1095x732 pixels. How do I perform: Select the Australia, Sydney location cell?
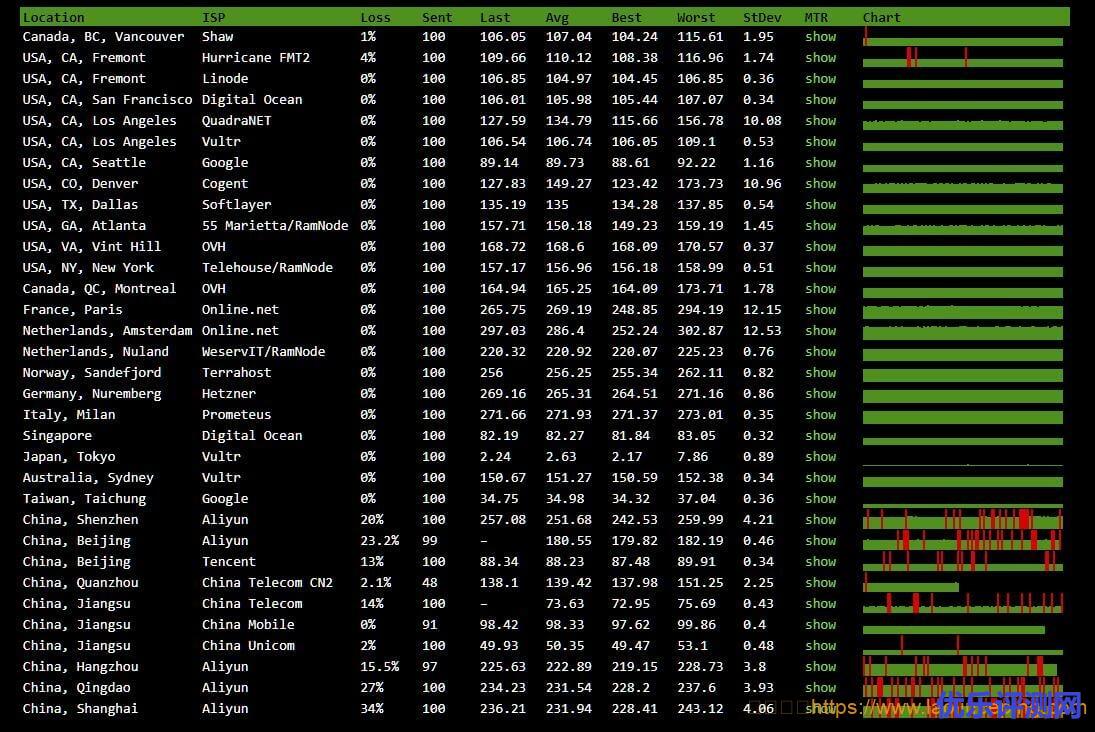(x=88, y=477)
